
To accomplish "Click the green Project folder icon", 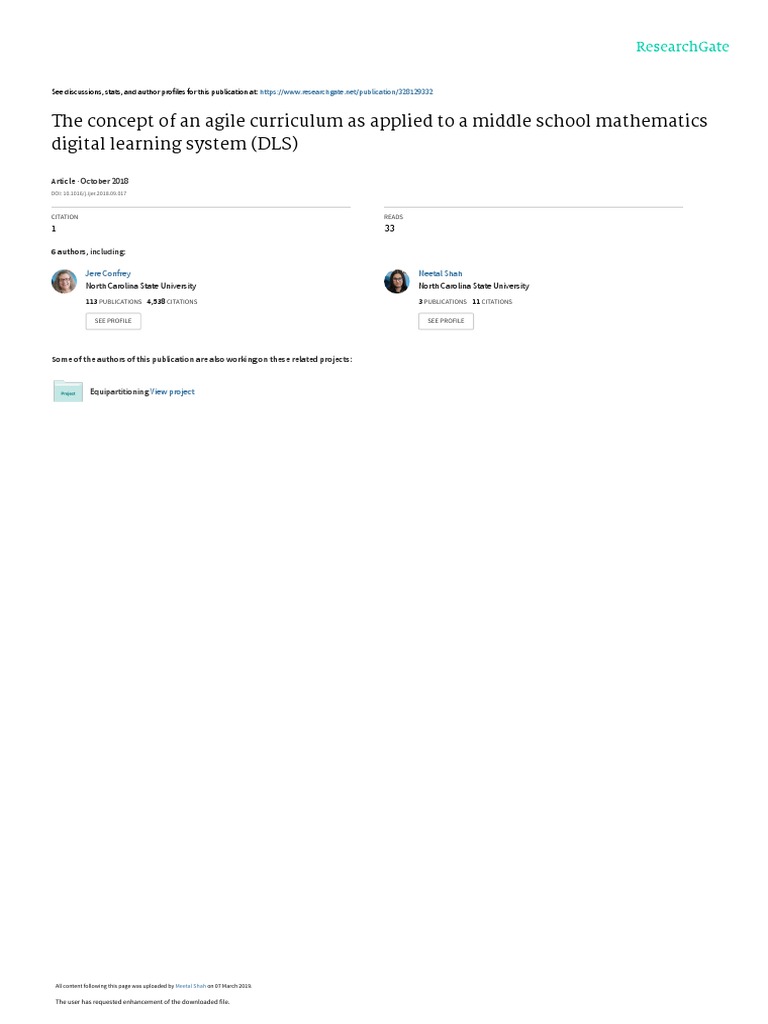I will [x=68, y=391].
